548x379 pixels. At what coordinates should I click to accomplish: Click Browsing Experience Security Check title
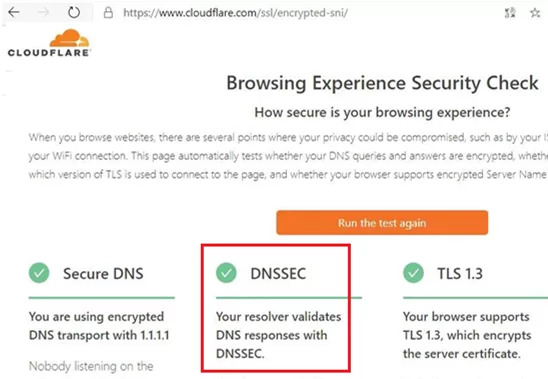[x=382, y=83]
